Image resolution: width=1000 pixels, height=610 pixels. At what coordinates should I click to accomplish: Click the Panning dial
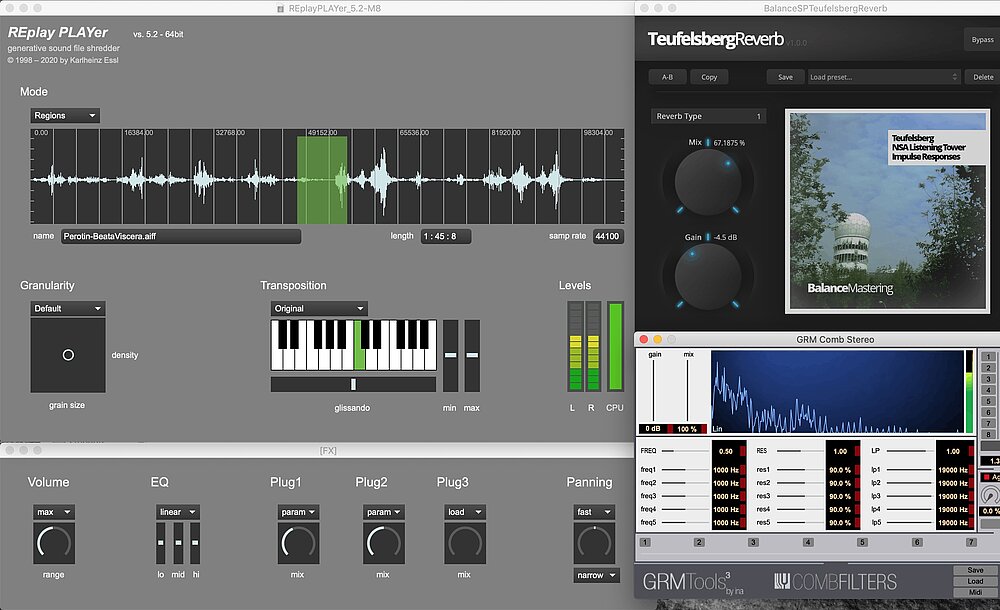[593, 544]
